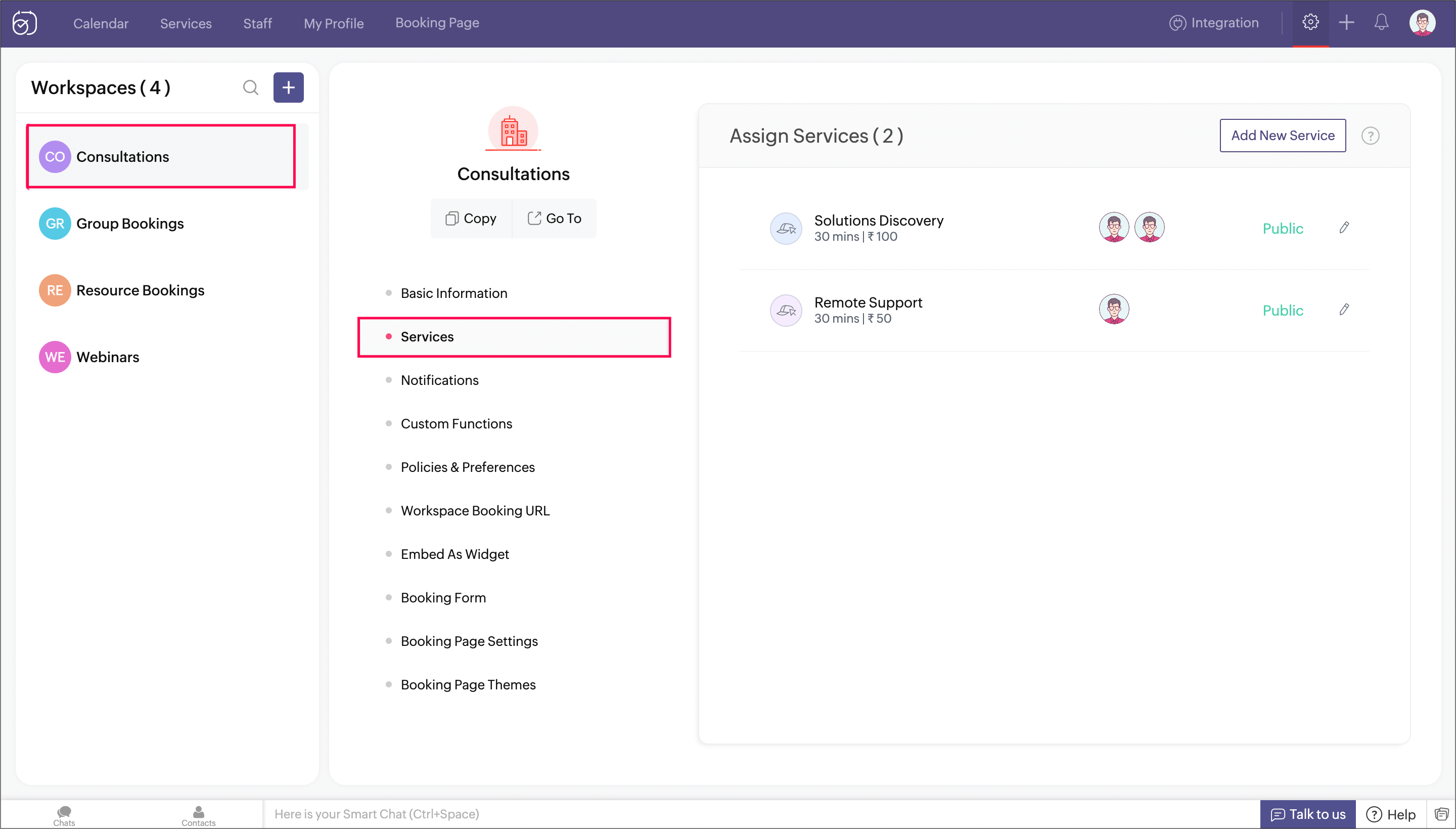Image resolution: width=1456 pixels, height=829 pixels.
Task: Edit Remote Support with pencil icon
Action: pos(1344,310)
